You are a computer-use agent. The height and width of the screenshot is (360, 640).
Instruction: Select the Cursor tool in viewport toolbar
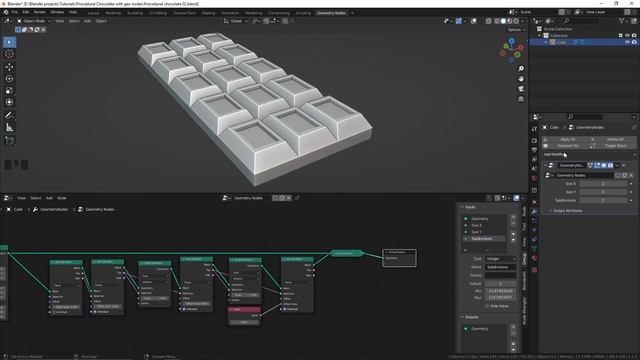(9, 54)
